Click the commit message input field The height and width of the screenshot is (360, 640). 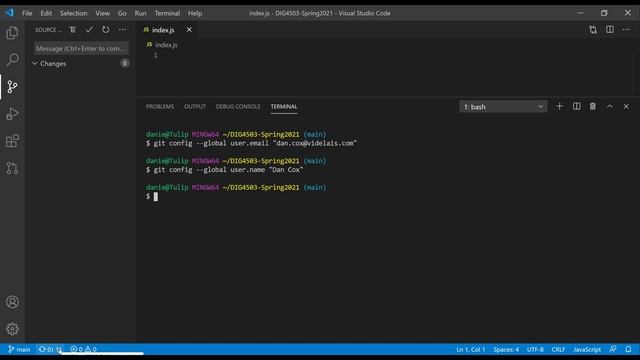click(81, 49)
